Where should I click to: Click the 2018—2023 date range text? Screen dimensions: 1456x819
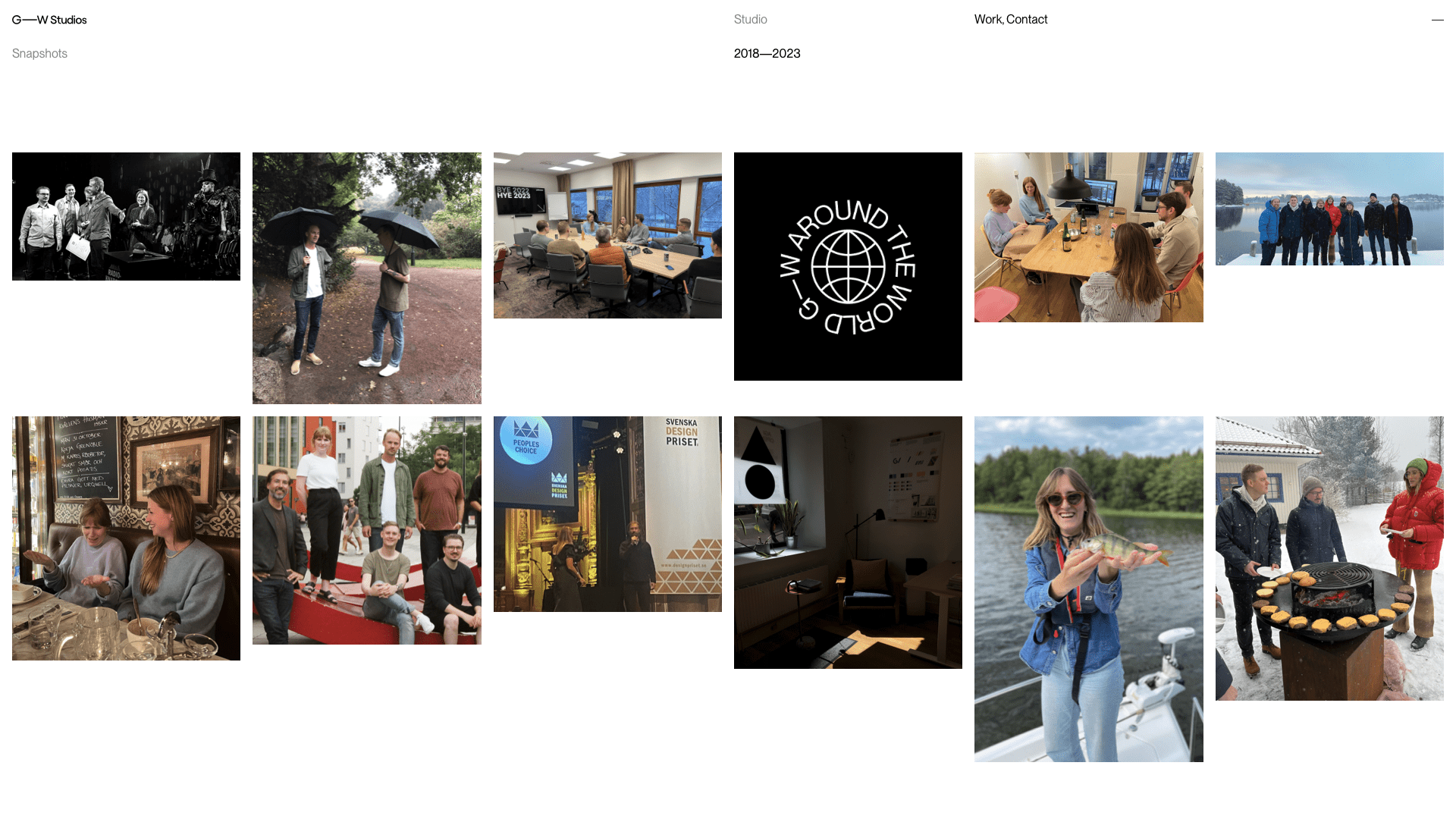767,54
